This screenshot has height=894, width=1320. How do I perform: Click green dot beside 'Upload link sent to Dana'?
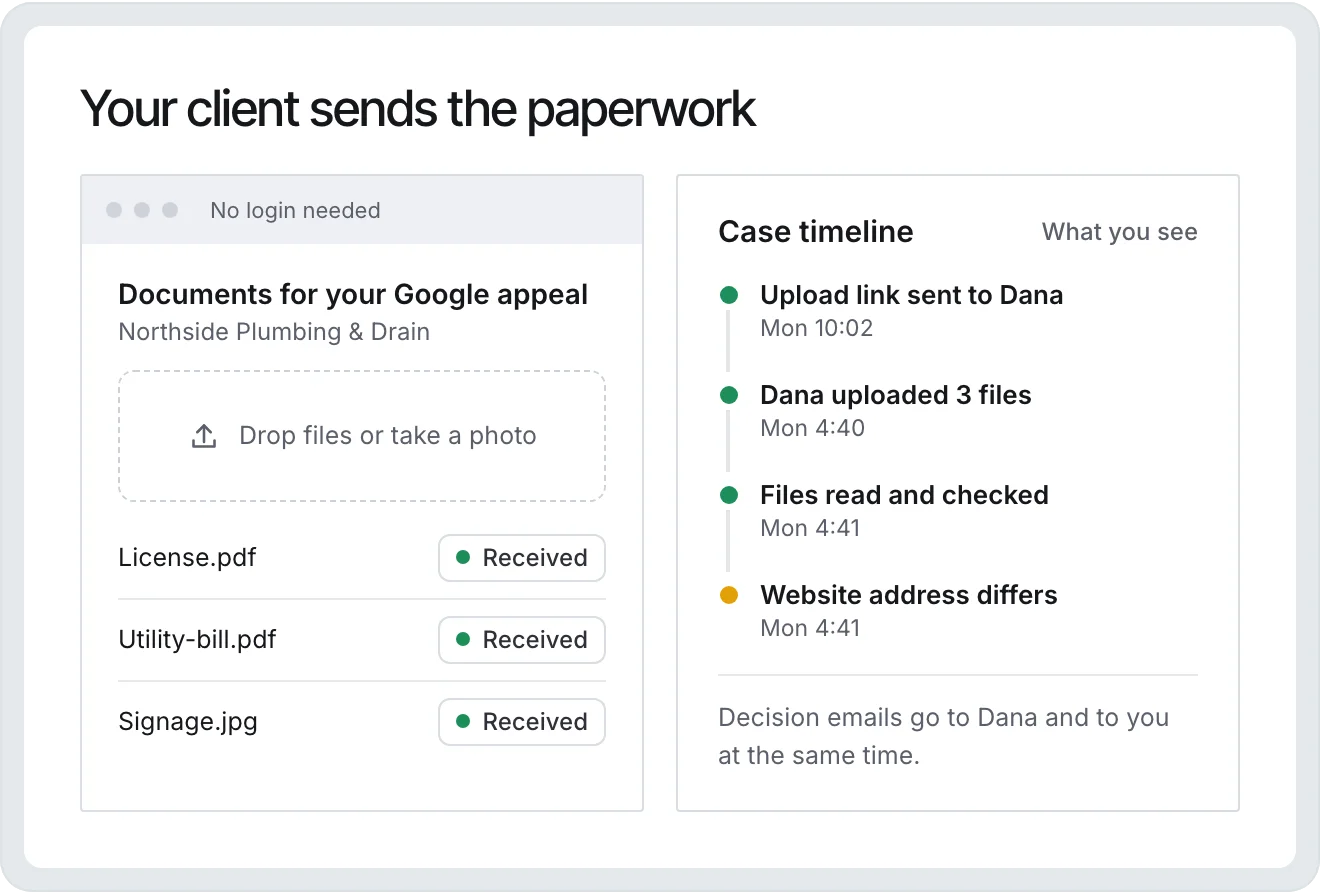(x=729, y=295)
